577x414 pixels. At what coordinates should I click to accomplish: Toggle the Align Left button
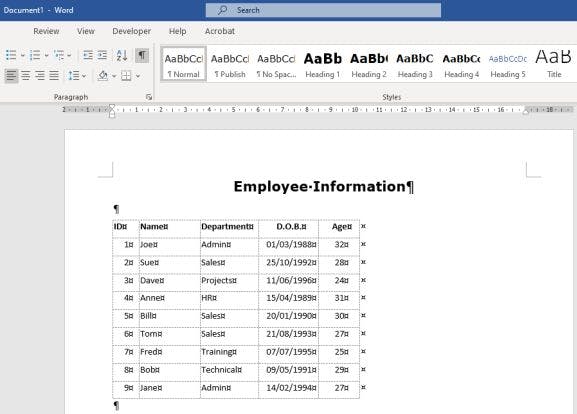11,76
